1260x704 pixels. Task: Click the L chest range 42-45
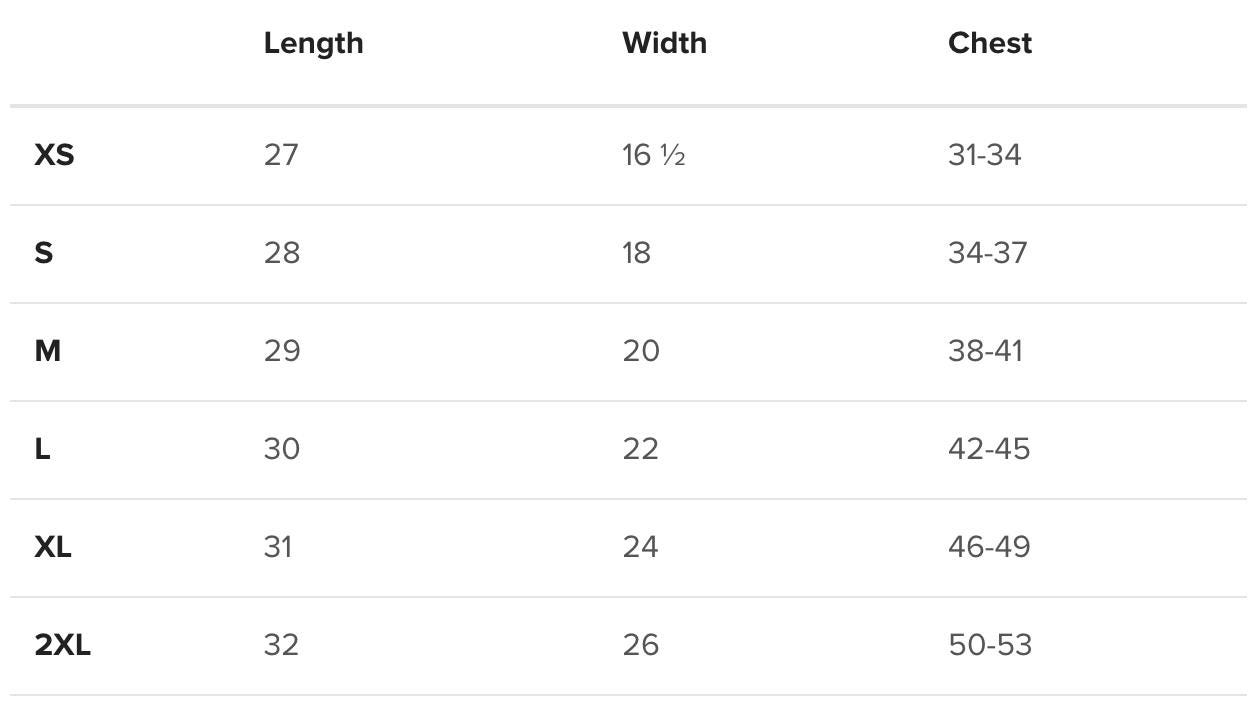[x=988, y=449]
